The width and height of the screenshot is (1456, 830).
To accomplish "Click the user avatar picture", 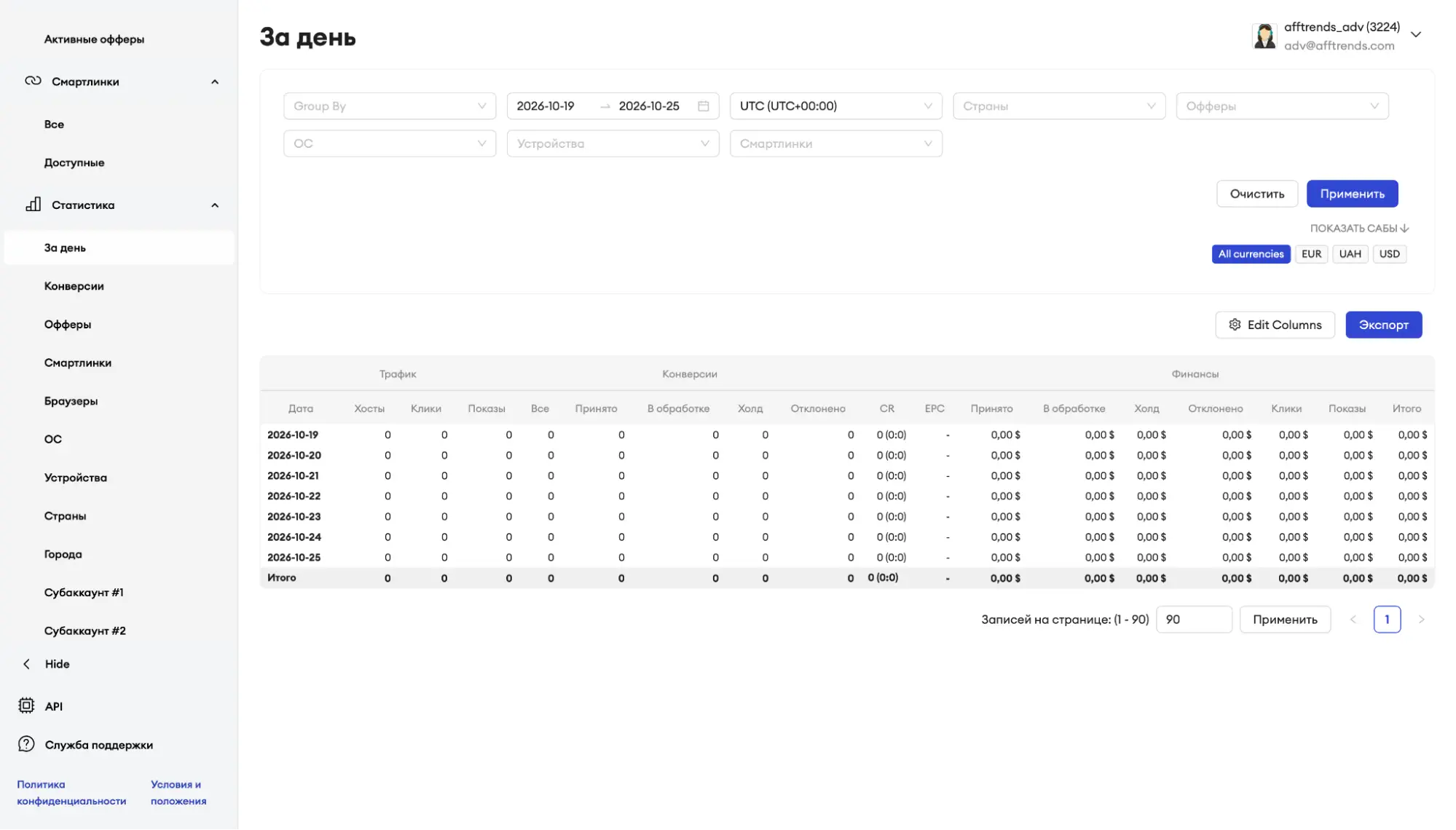I will tap(1264, 35).
